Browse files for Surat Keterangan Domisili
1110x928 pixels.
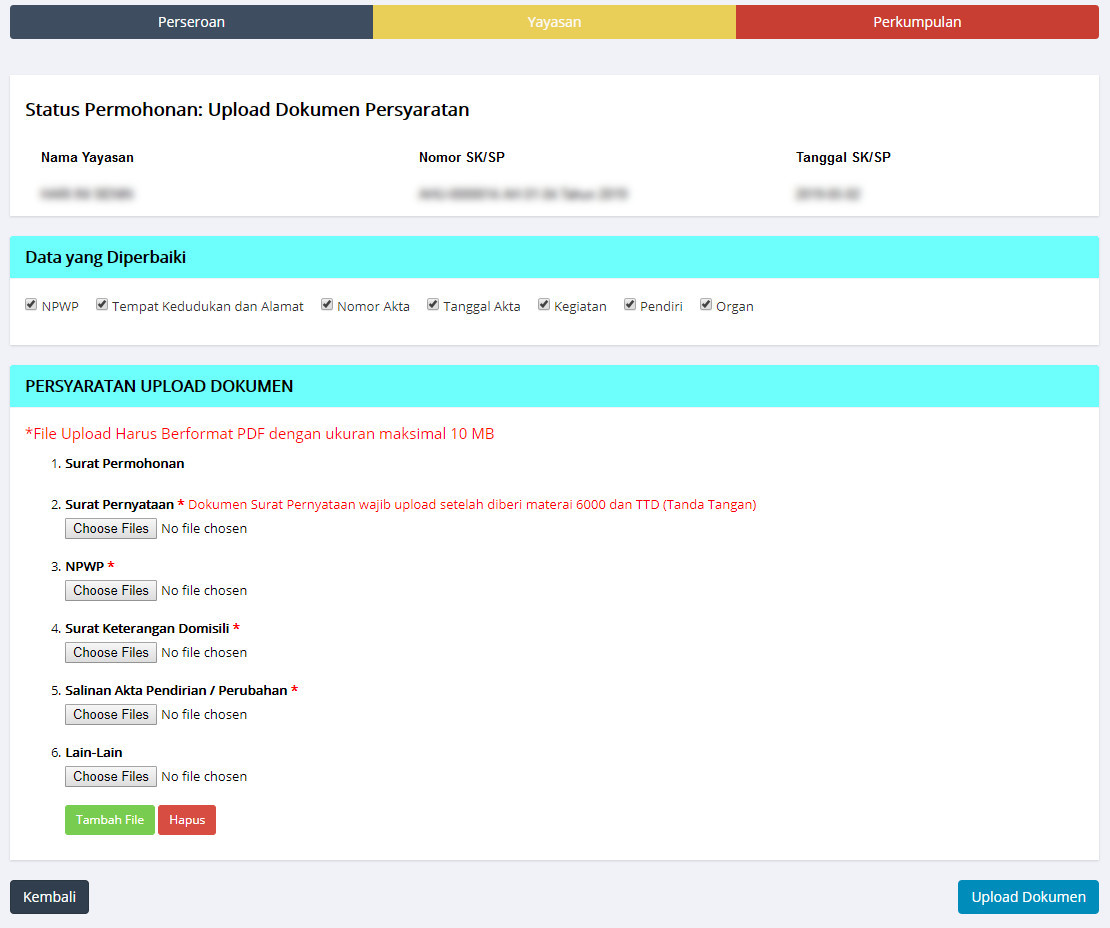[111, 652]
